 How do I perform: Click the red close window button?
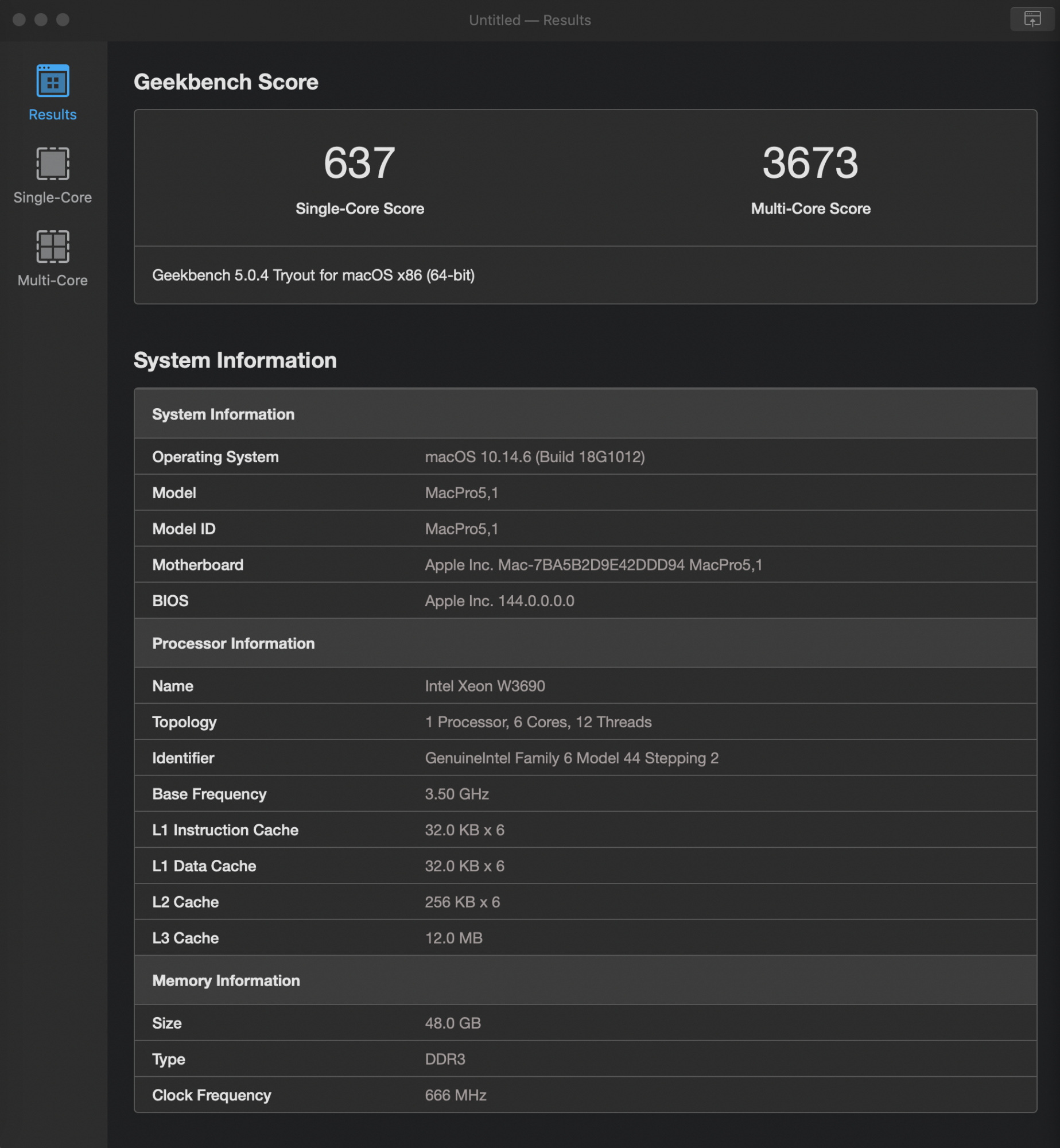click(x=19, y=20)
